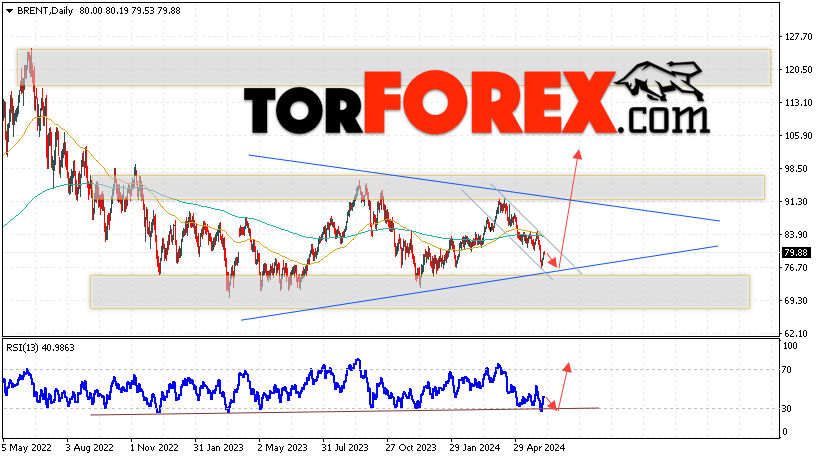This screenshot has height=459, width=819.
Task: Click the 113.10 price axis label
Action: pyautogui.click(x=799, y=102)
